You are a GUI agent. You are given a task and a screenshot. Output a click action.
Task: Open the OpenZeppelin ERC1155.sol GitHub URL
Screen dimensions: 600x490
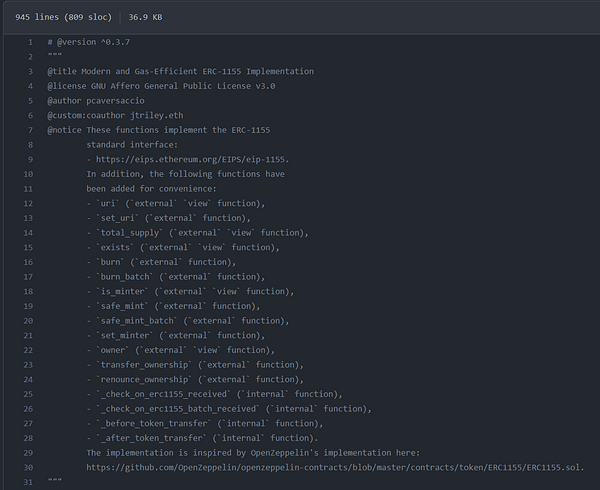pyautogui.click(x=335, y=467)
